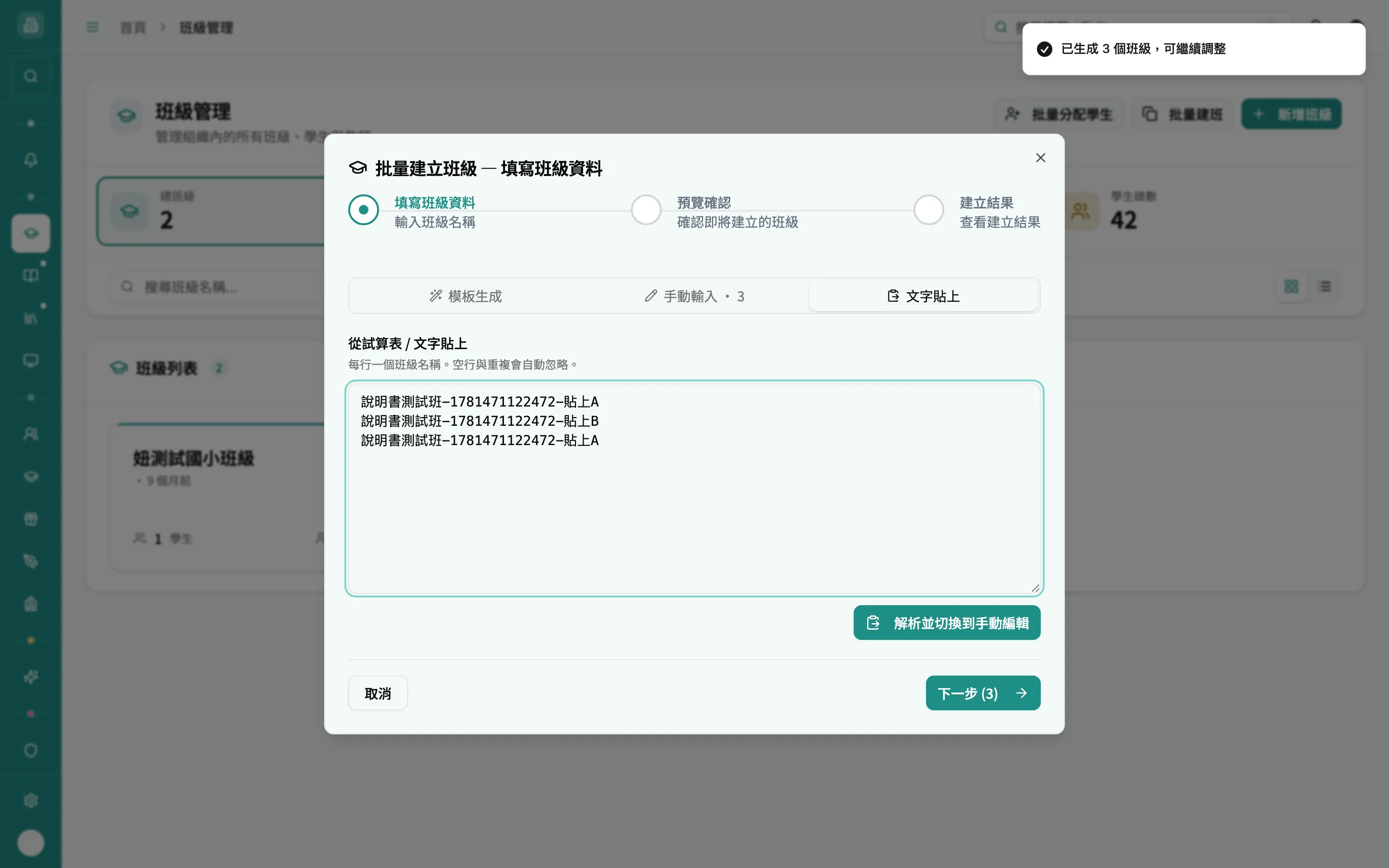The image size is (1389, 868).
Task: Click the 新增班級 button
Action: (x=1292, y=114)
